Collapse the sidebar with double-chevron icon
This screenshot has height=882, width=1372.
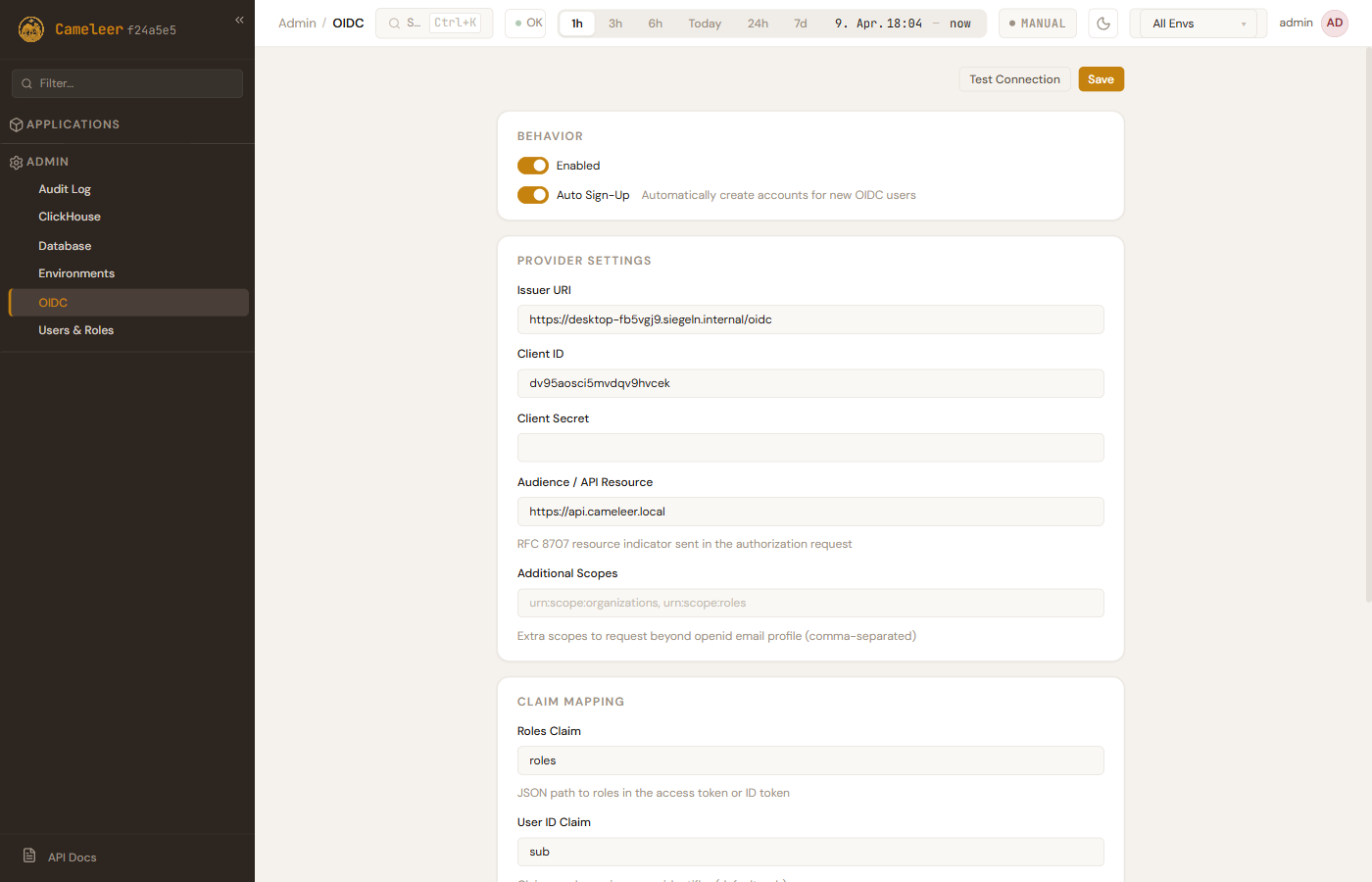tap(239, 20)
